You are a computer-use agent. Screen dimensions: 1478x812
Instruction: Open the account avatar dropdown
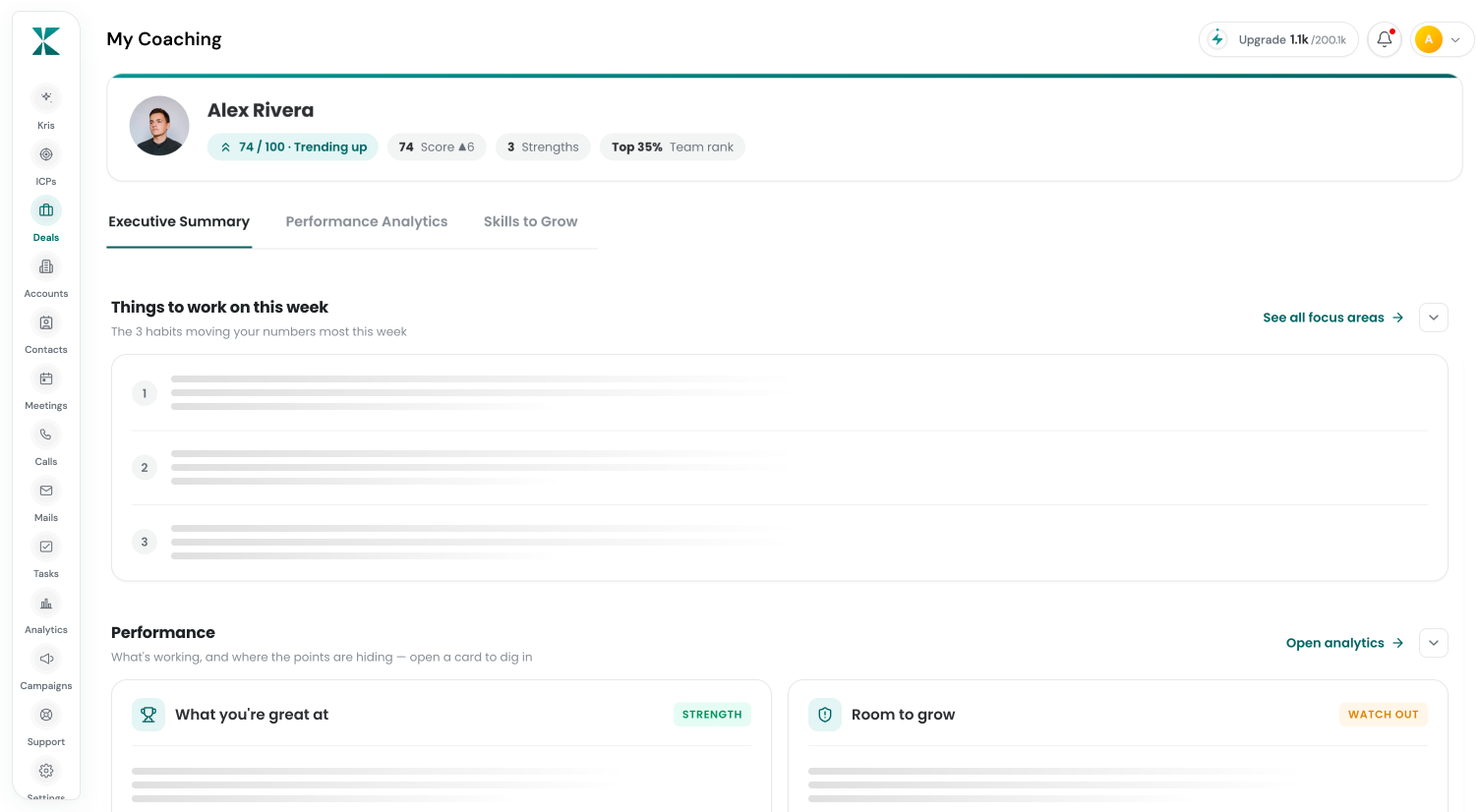click(1443, 39)
